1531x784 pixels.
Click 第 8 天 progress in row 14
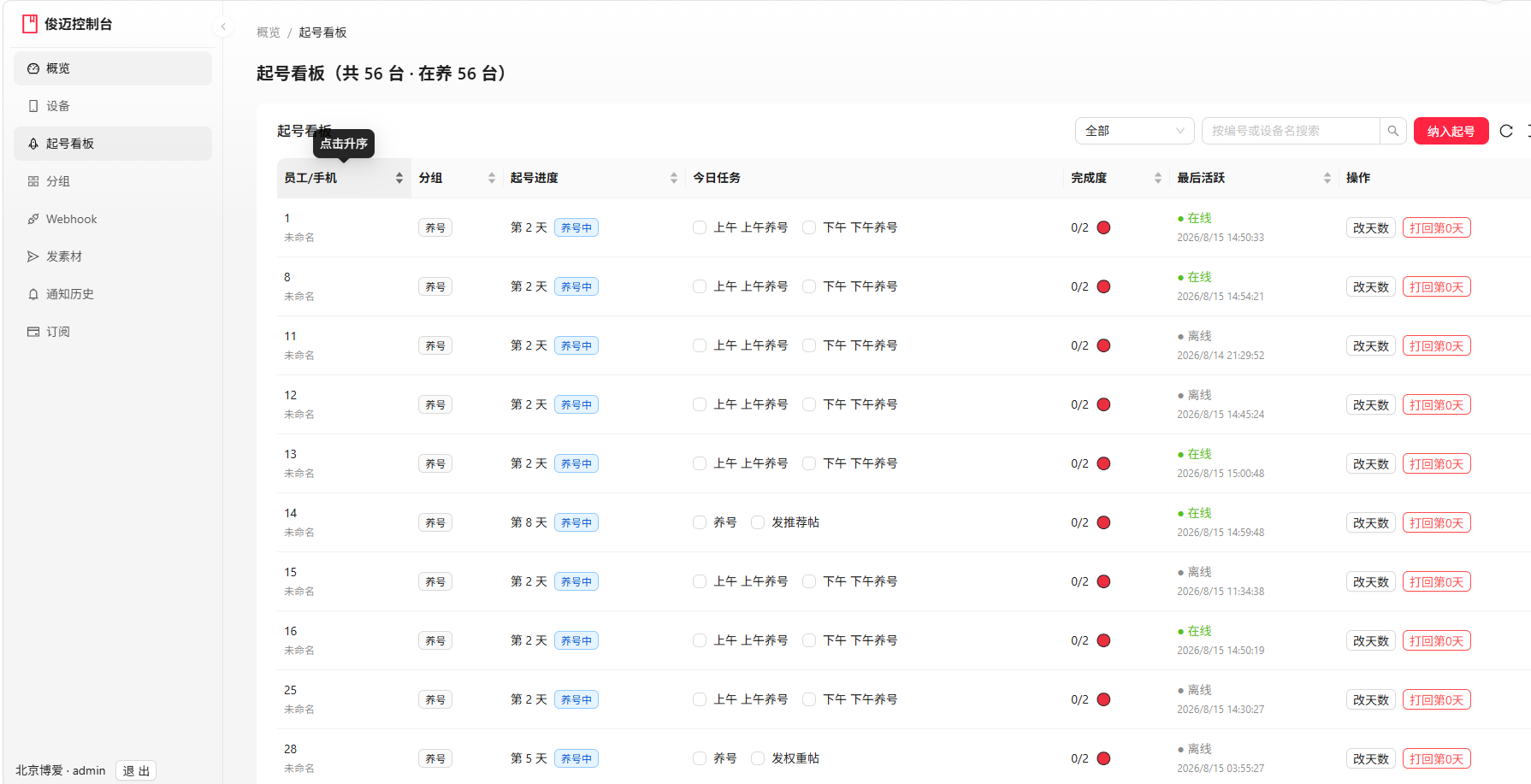[529, 522]
